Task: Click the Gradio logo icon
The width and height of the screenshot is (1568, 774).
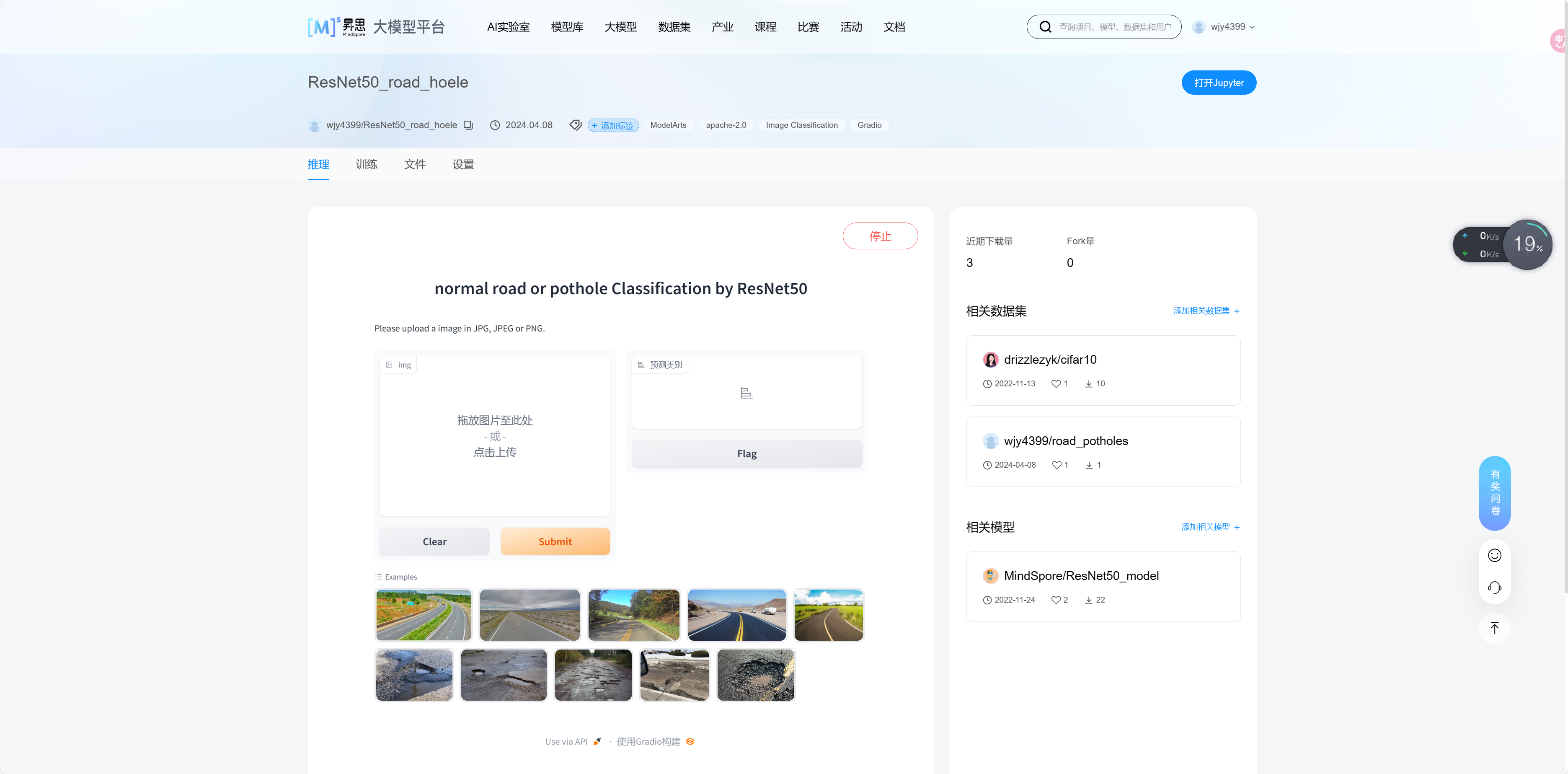Action: 690,741
